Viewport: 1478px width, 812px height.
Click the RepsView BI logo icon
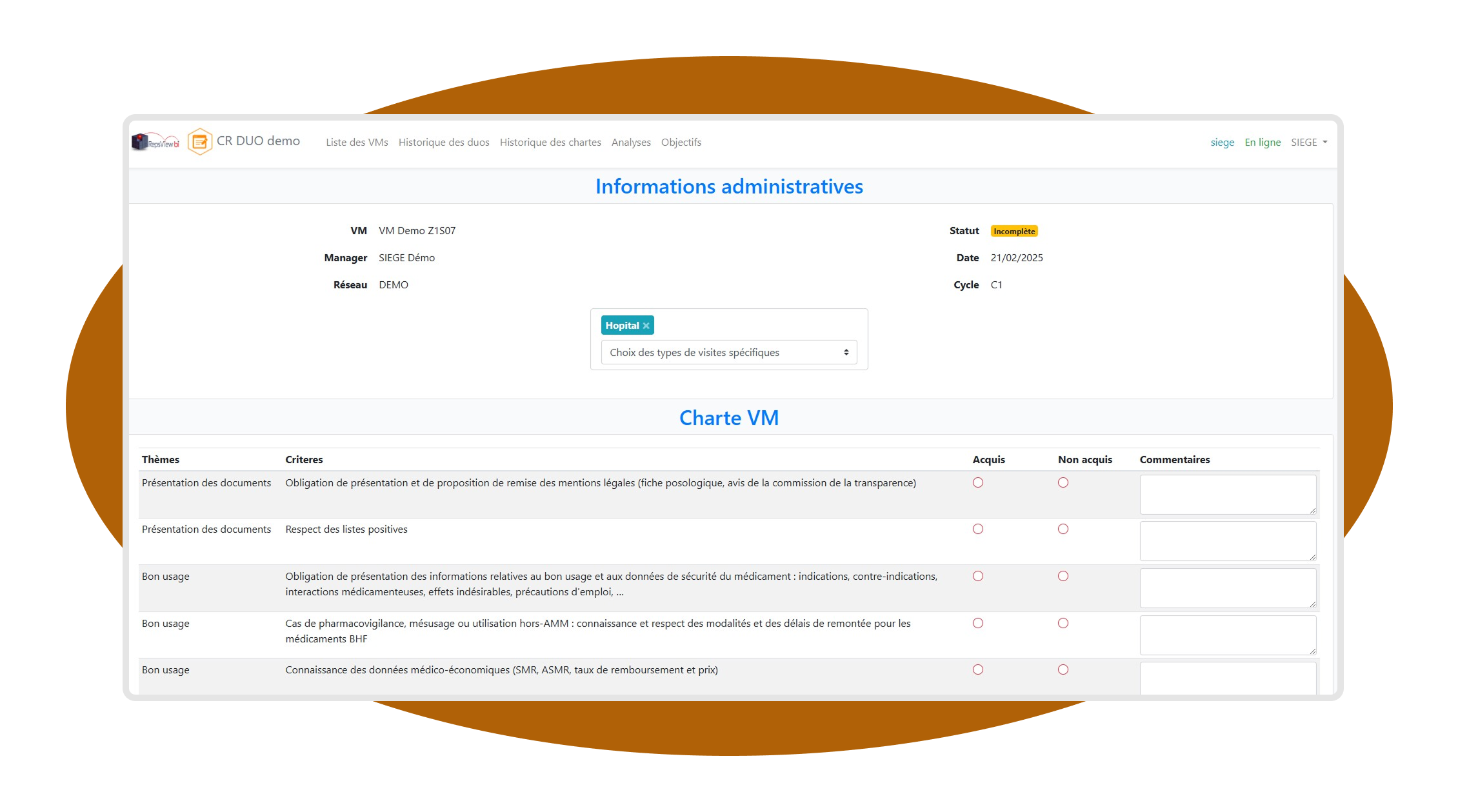point(155,142)
